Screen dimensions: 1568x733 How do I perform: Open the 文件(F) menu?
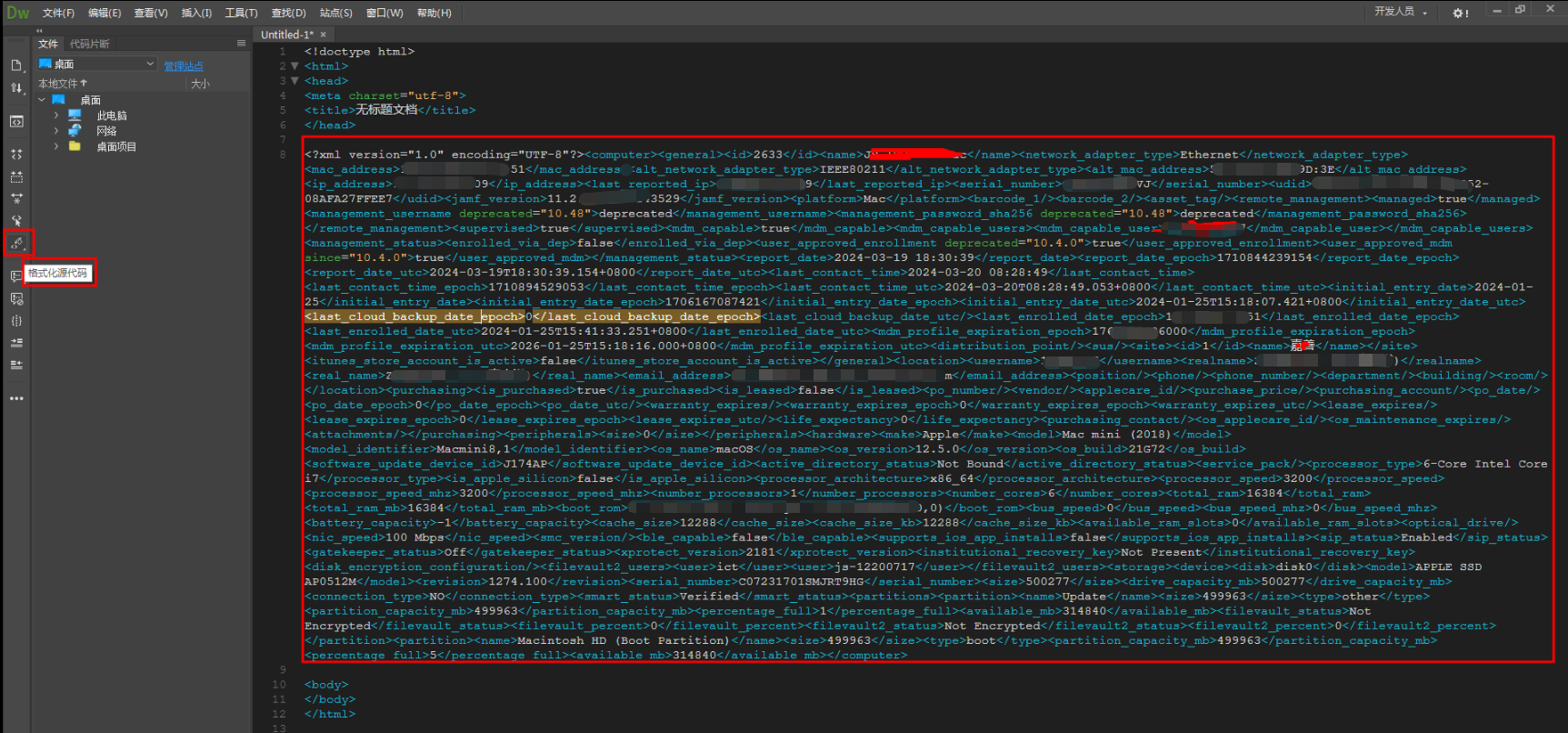[x=58, y=13]
